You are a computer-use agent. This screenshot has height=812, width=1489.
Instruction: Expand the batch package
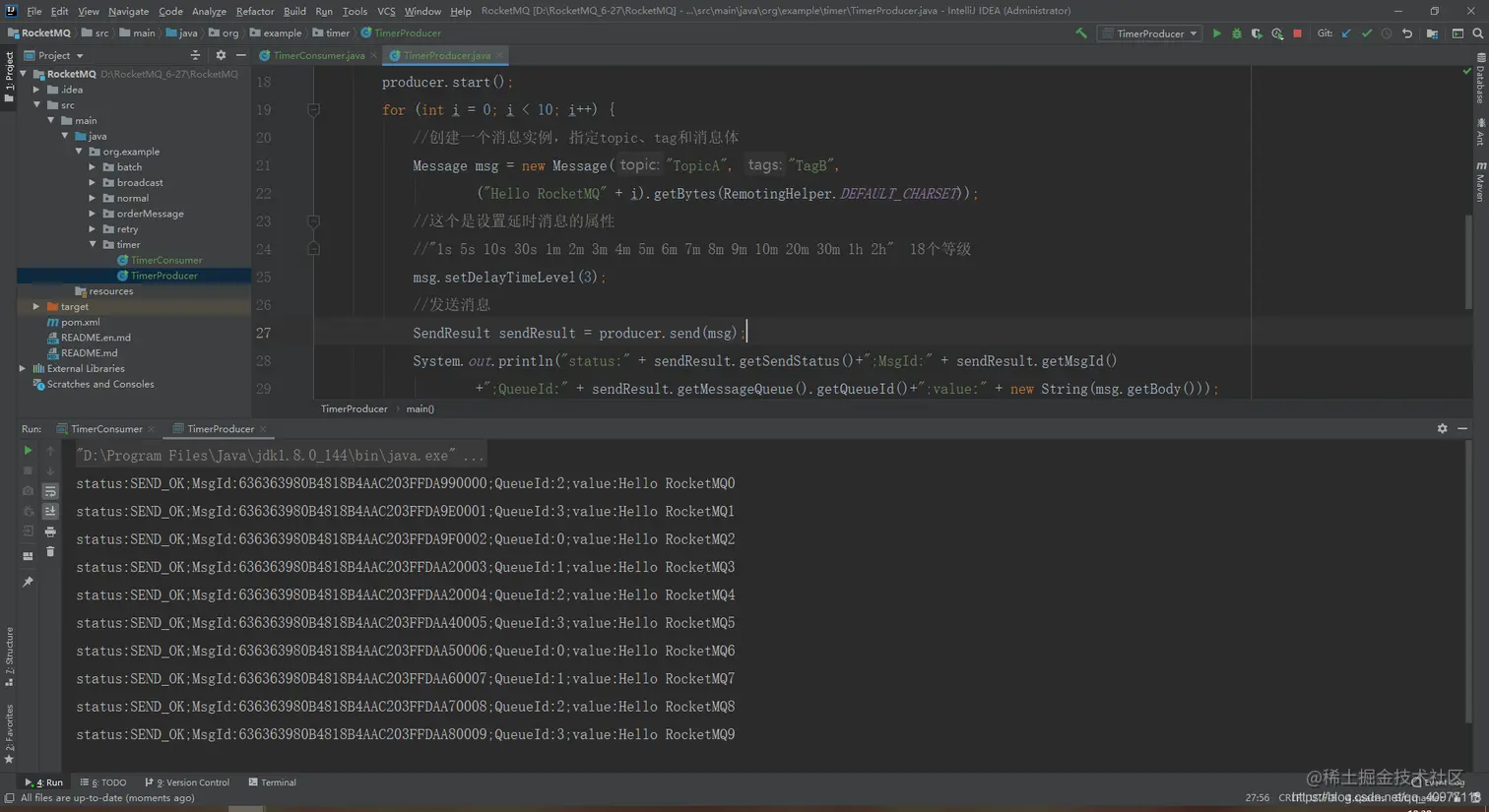(x=93, y=167)
